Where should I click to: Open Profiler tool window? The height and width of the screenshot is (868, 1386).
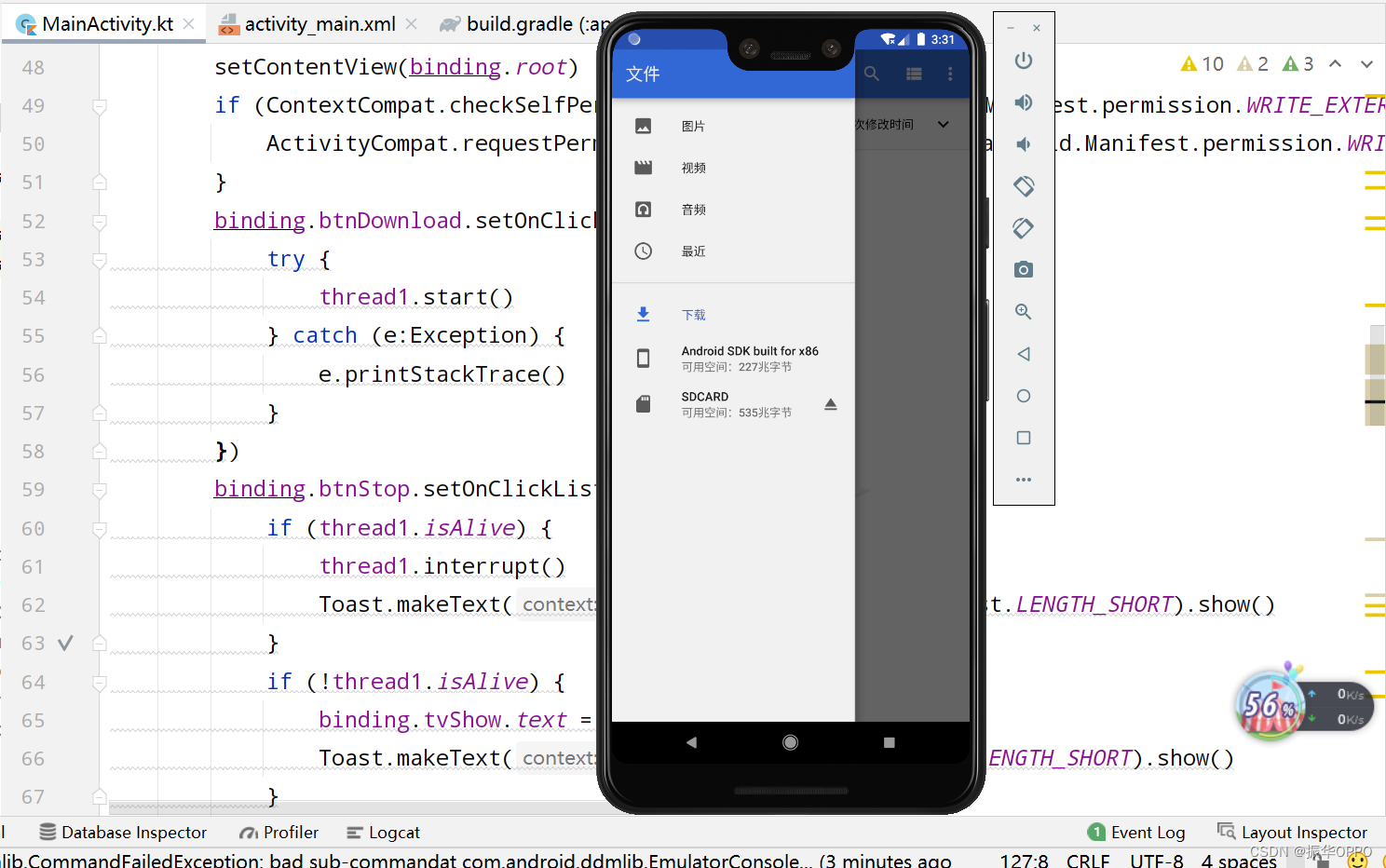tap(279, 833)
